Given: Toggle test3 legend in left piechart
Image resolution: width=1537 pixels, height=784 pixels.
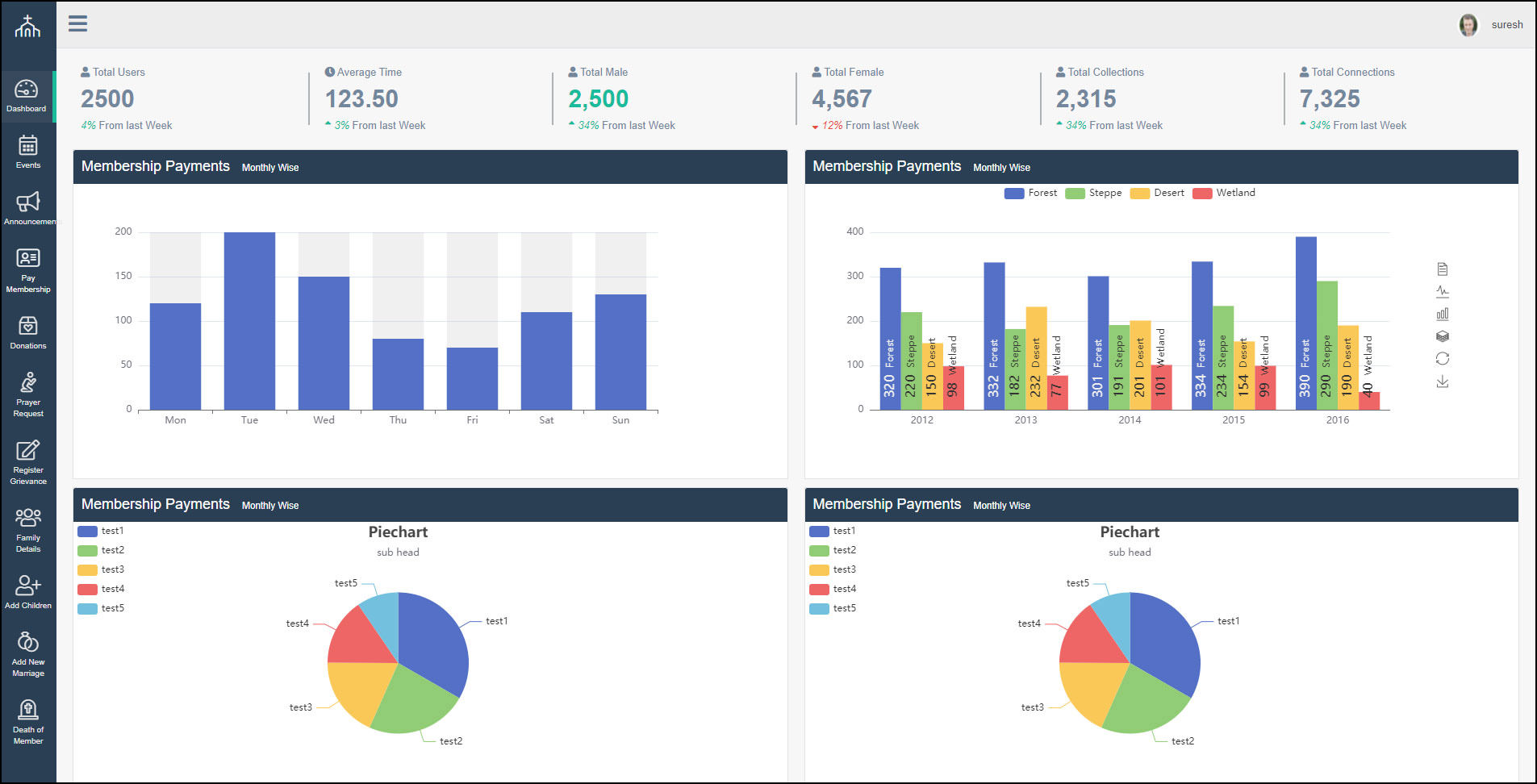Looking at the screenshot, I should pyautogui.click(x=101, y=569).
